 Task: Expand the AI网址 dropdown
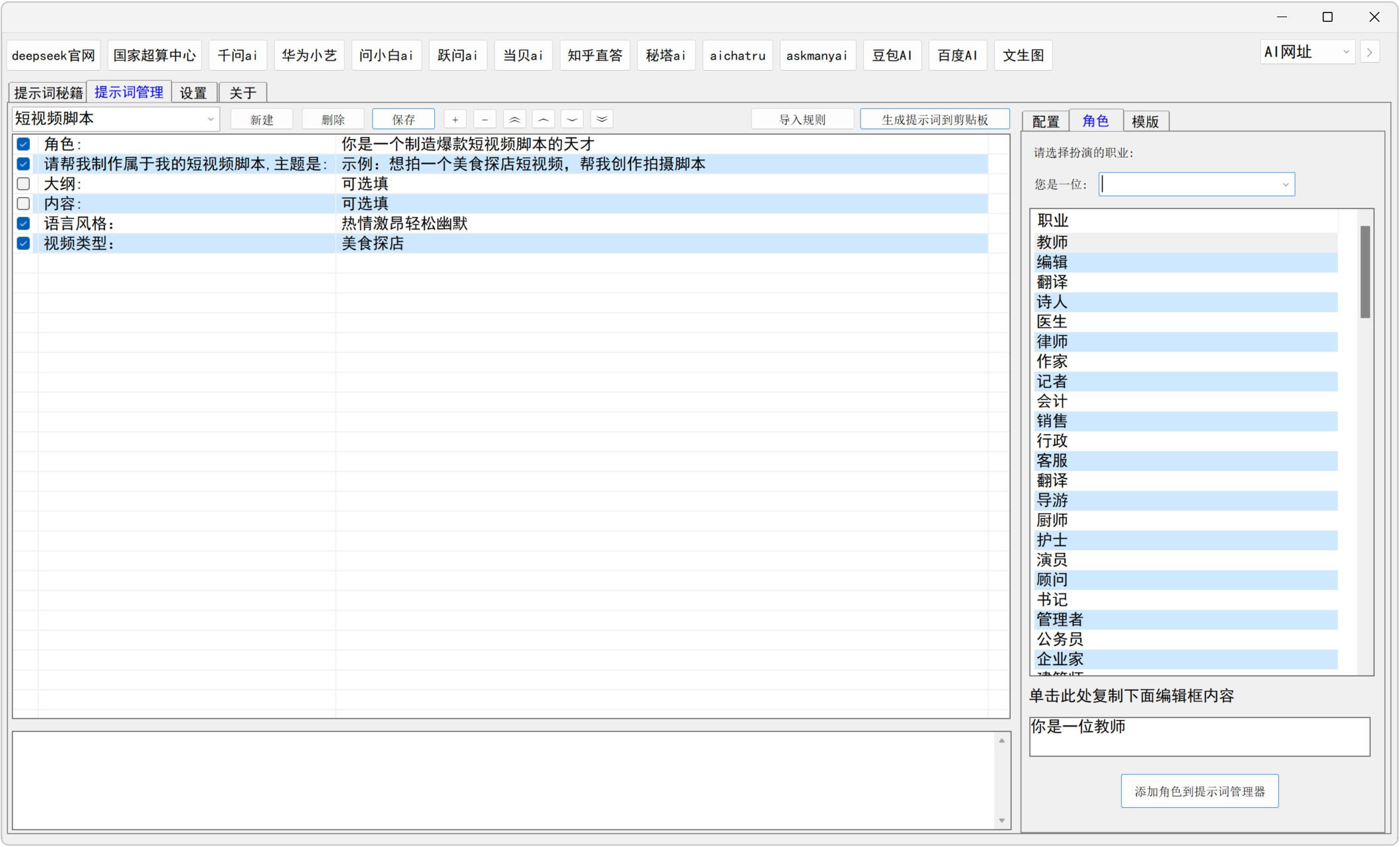click(1308, 52)
